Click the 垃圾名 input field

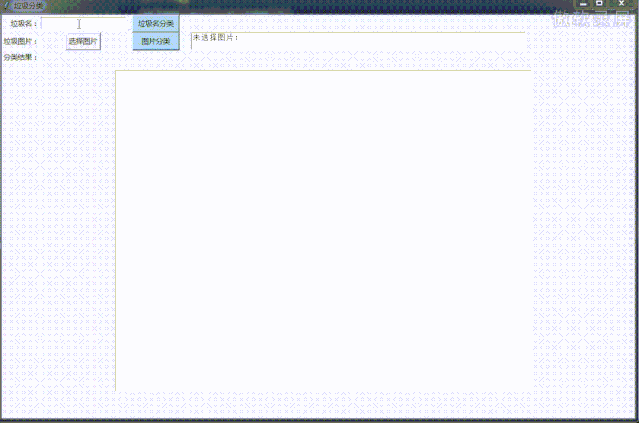click(84, 24)
